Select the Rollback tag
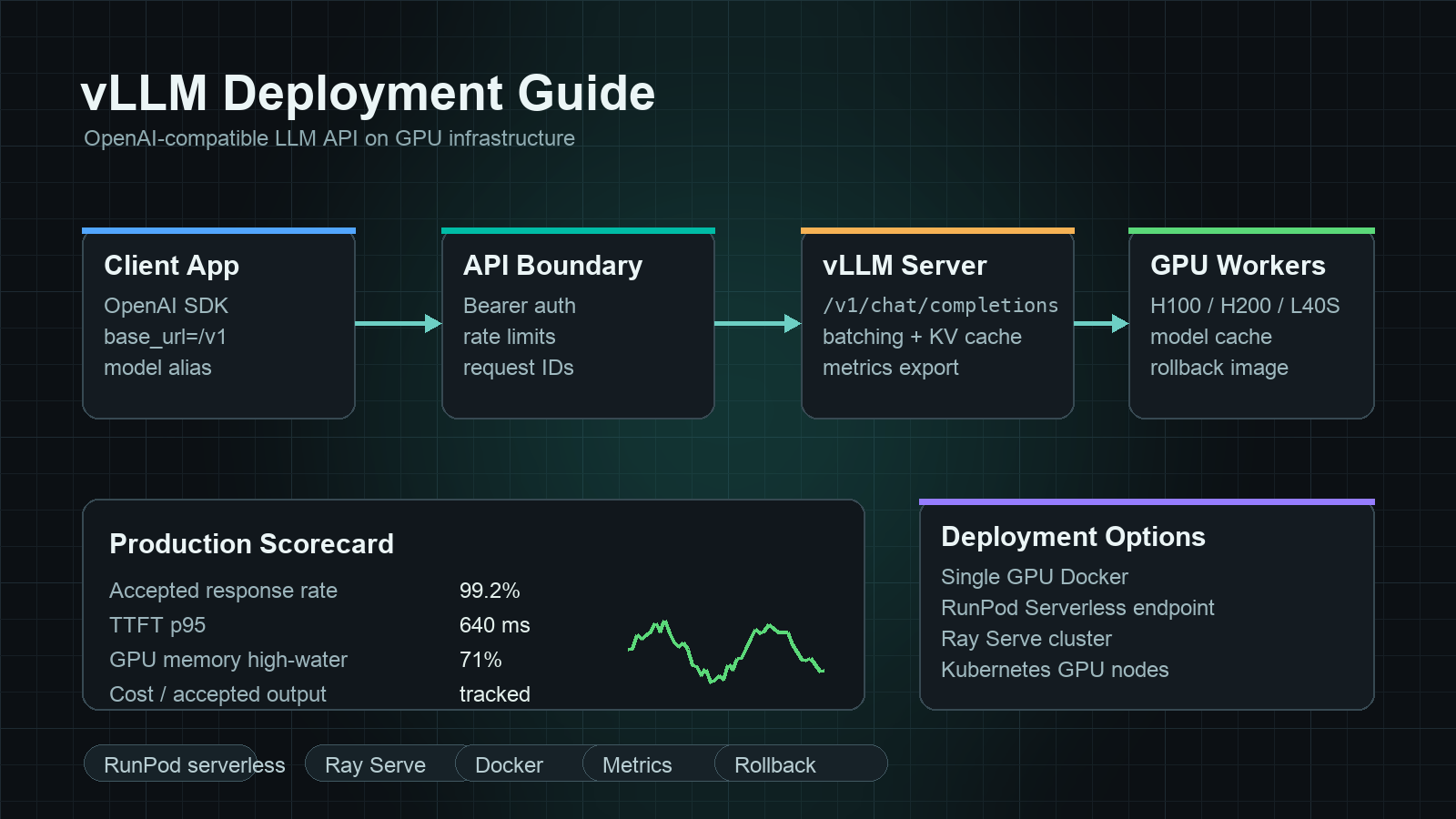Viewport: 1456px width, 819px height. pyautogui.click(x=801, y=763)
